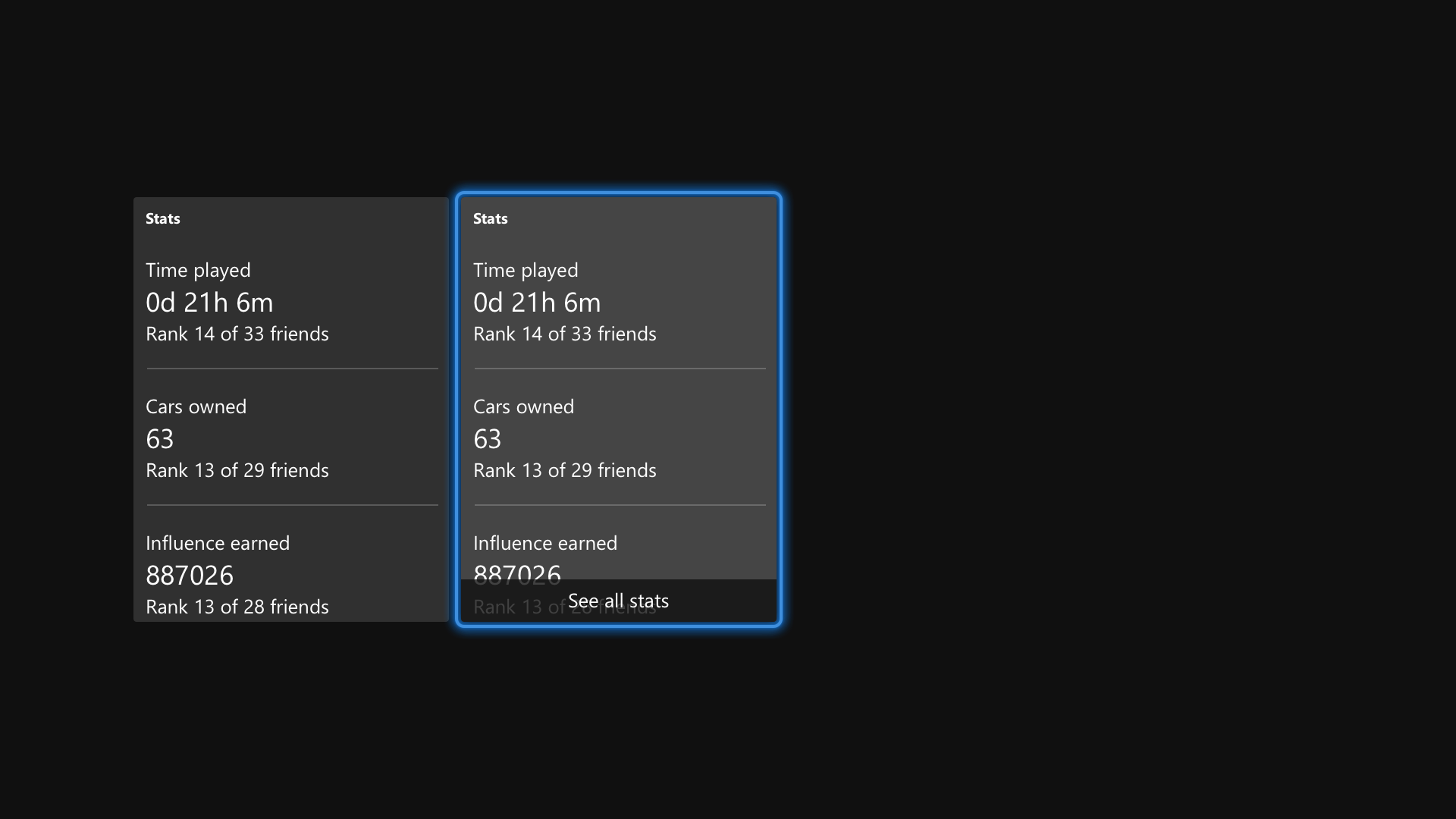The width and height of the screenshot is (1456, 819).
Task: Click Time played label in highlighted card
Action: pyautogui.click(x=526, y=271)
